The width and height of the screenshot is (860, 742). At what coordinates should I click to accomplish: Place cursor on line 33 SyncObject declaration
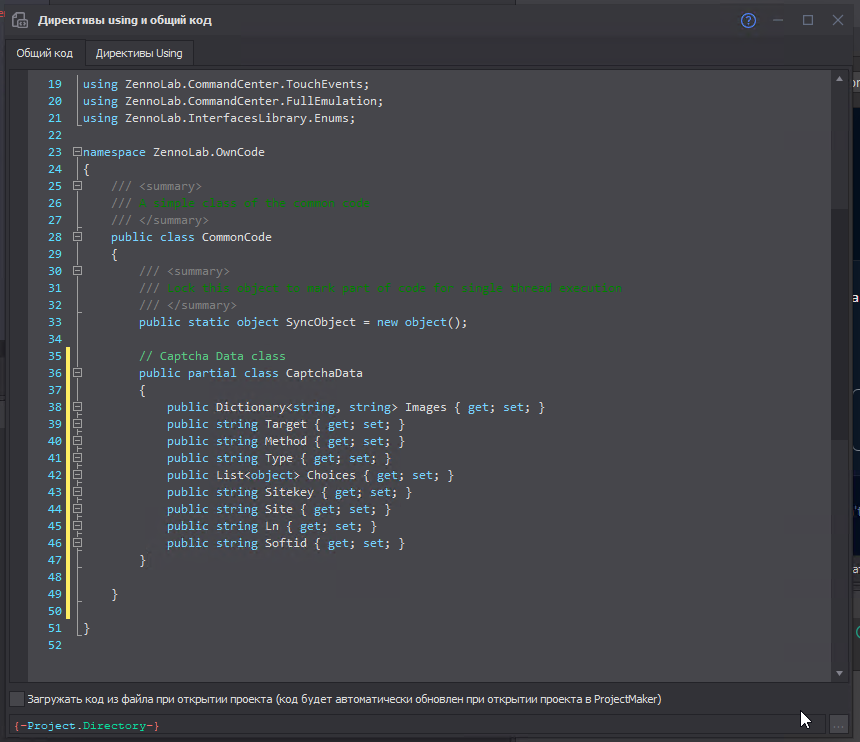303,322
